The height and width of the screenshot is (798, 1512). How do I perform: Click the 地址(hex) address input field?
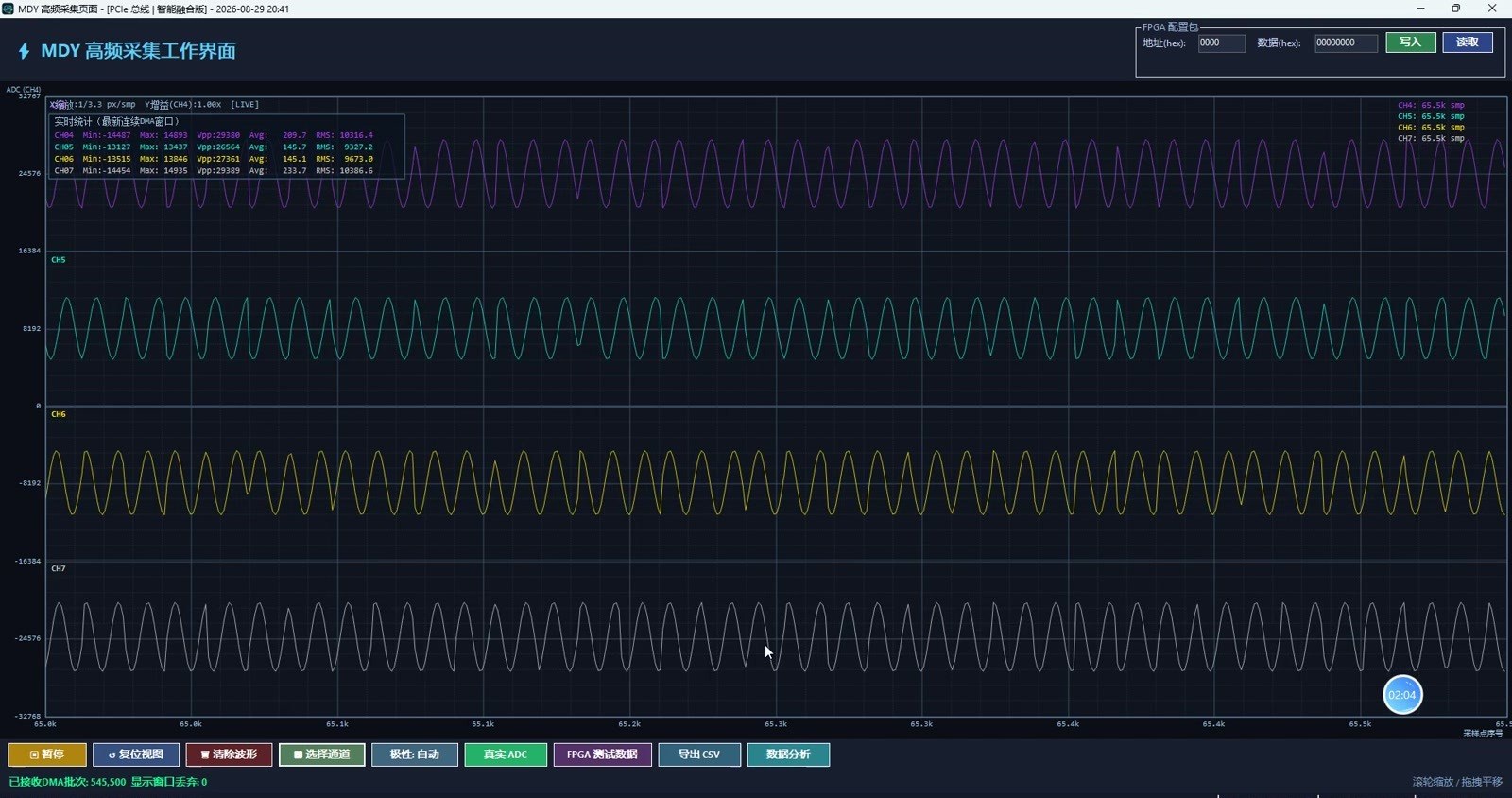tap(1221, 43)
